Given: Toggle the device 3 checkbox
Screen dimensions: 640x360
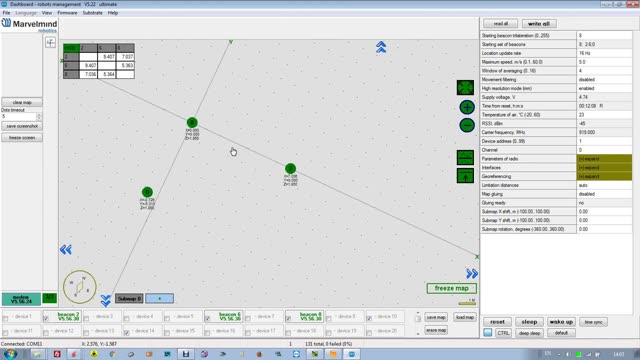Looking at the screenshot, I should point(86,318).
